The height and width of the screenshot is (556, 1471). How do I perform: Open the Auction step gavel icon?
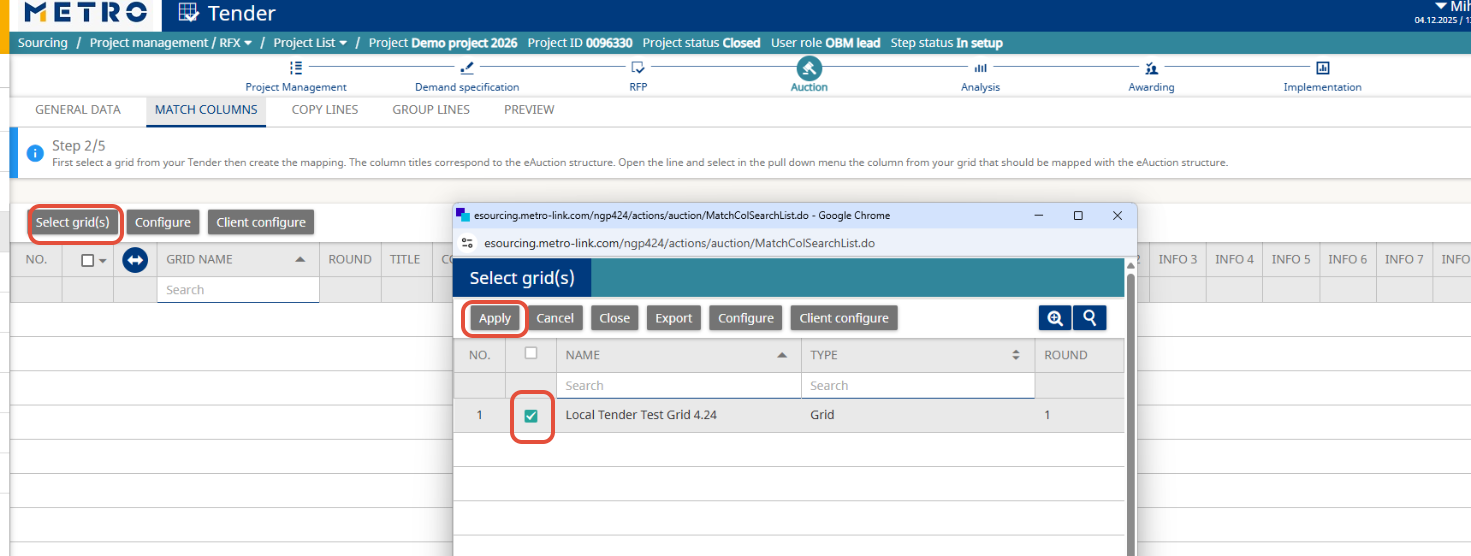[809, 67]
